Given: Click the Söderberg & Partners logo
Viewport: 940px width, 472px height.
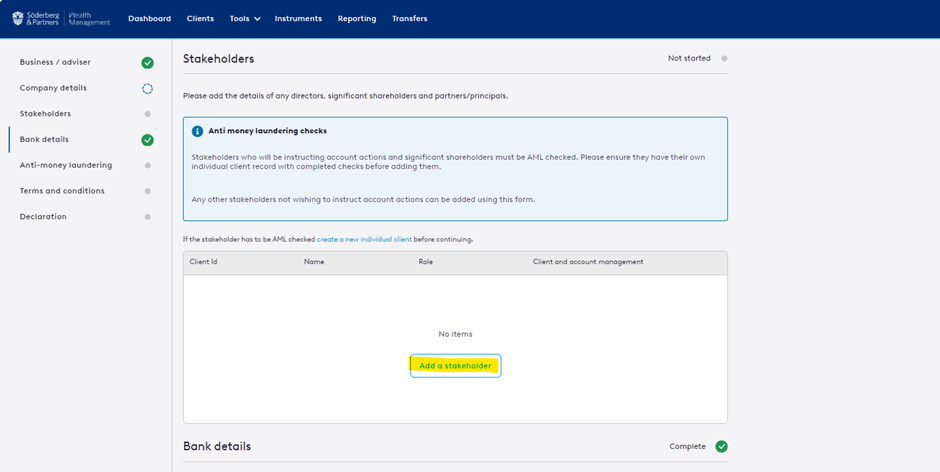Looking at the screenshot, I should (61, 18).
